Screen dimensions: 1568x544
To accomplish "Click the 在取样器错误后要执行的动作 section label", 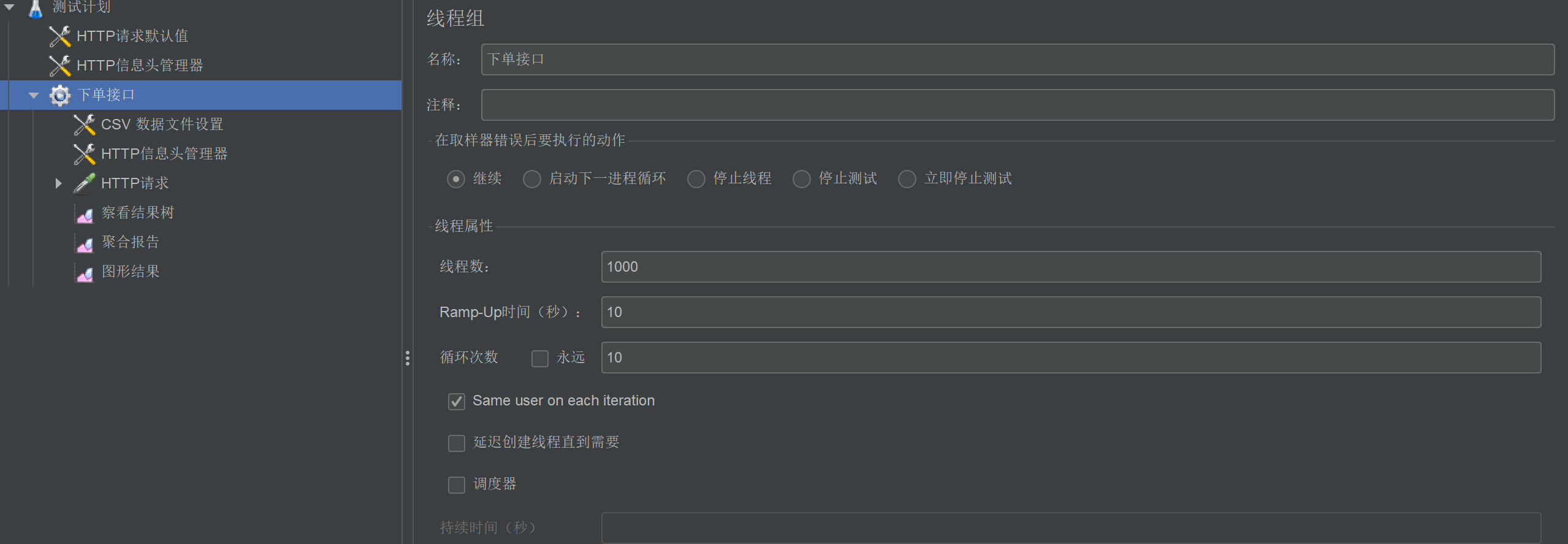I will [x=530, y=140].
